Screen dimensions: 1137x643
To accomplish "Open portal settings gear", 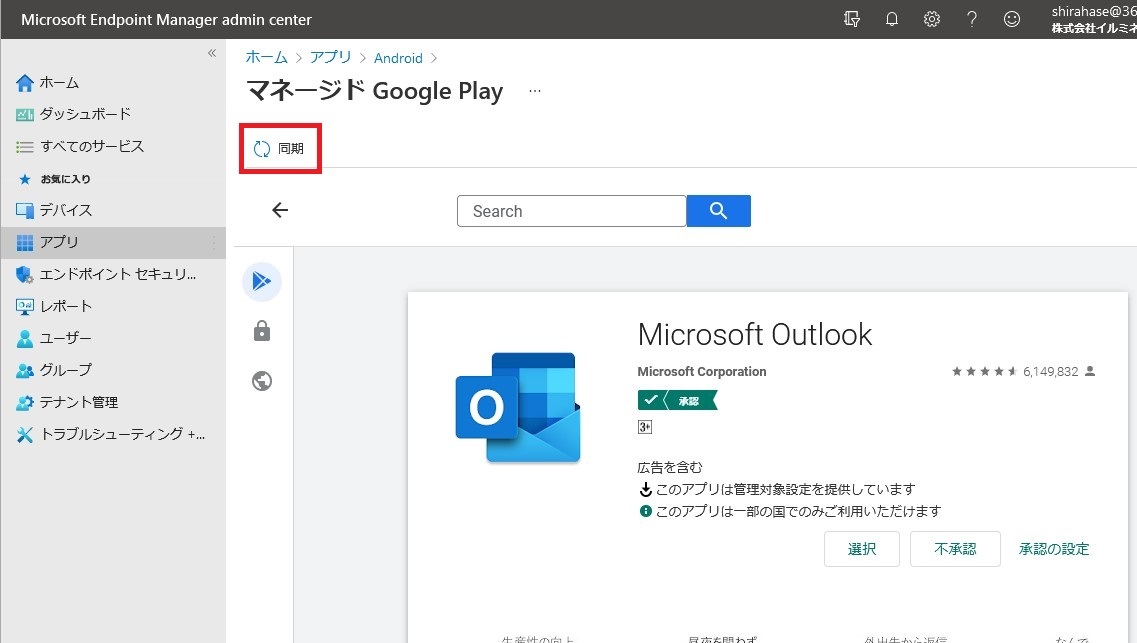I will click(932, 20).
